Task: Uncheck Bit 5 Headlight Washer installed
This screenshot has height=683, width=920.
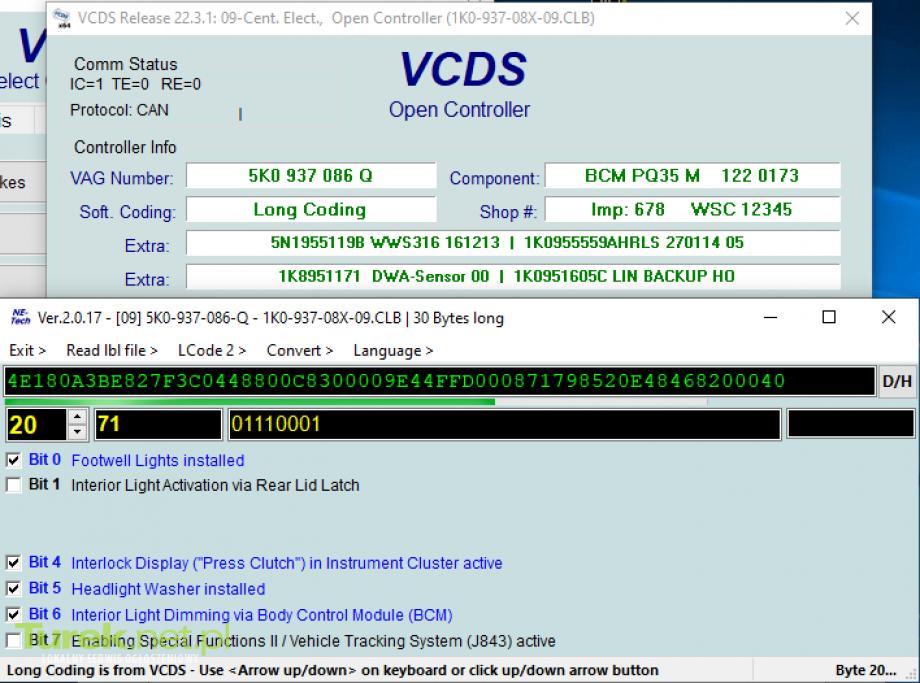Action: click(x=13, y=589)
